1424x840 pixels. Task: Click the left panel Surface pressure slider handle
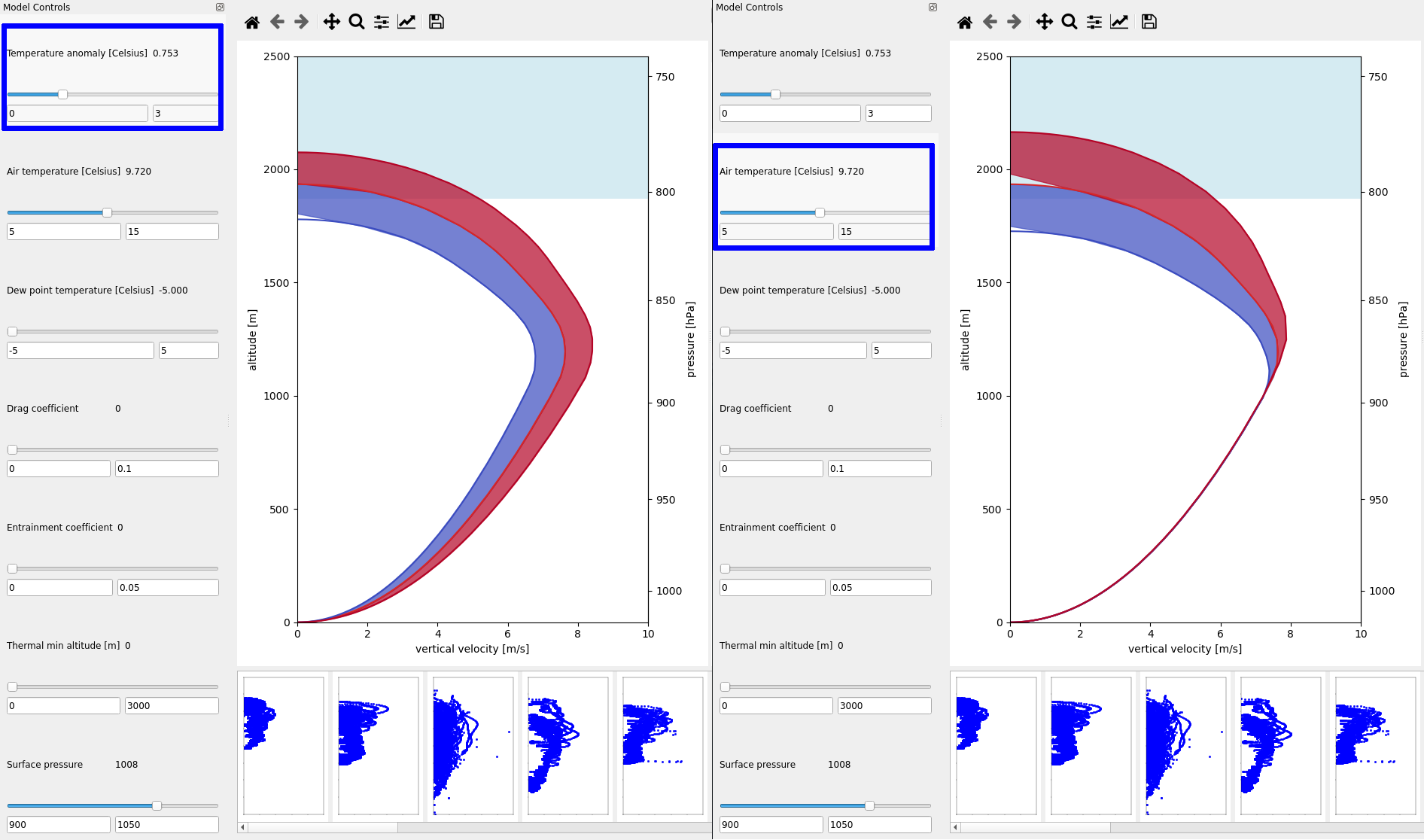point(157,806)
